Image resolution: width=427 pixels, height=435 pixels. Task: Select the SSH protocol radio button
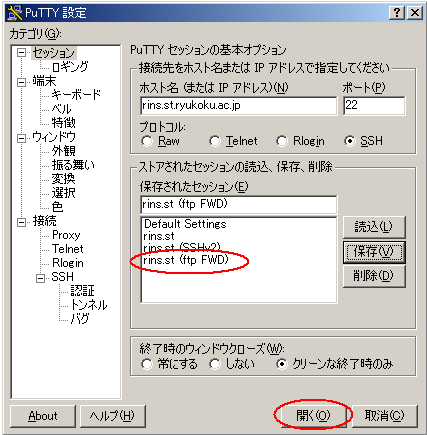click(350, 141)
